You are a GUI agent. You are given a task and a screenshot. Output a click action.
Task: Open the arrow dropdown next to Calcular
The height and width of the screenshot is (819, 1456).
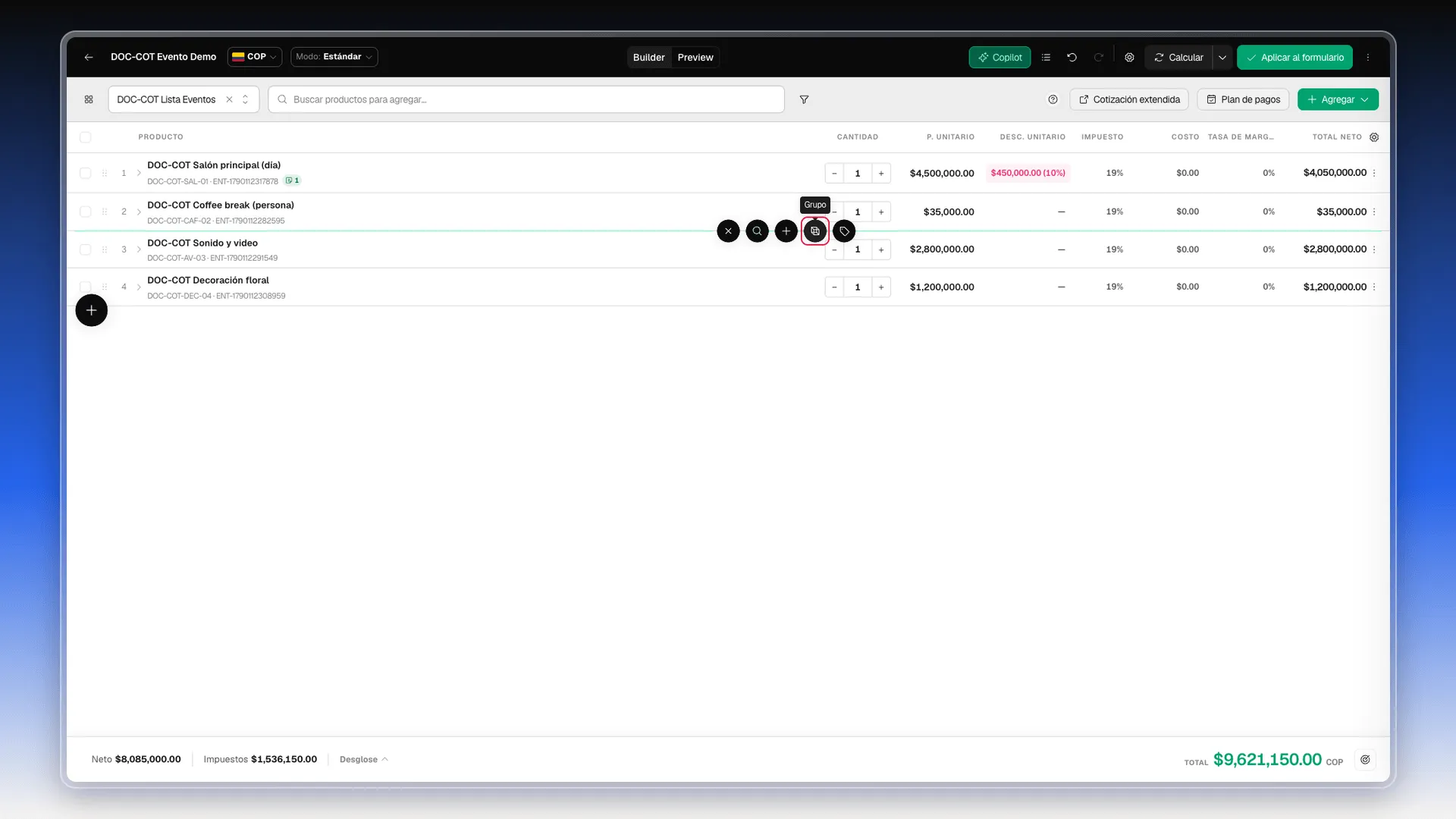coord(1222,57)
